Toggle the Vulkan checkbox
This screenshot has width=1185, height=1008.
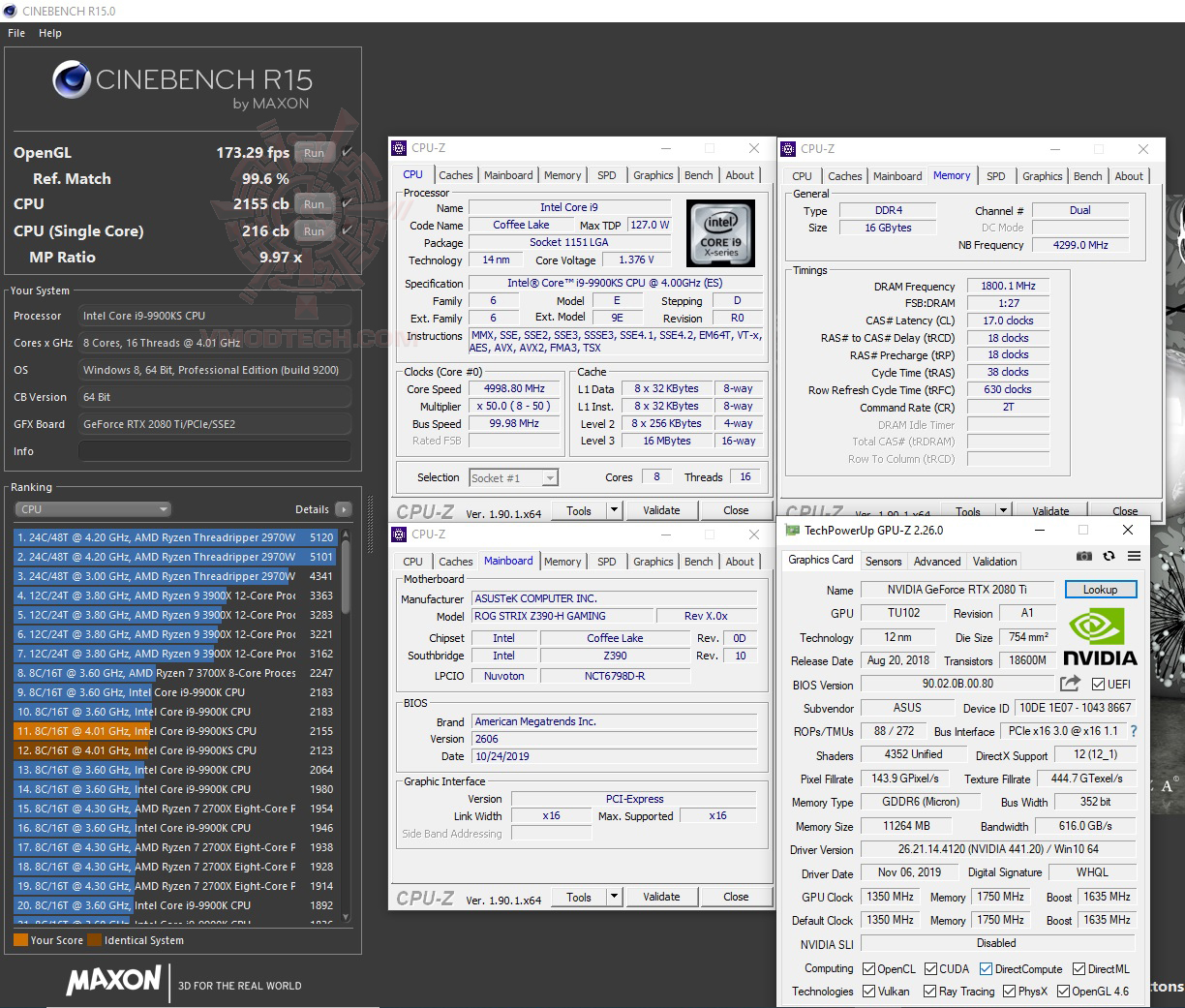[868, 992]
